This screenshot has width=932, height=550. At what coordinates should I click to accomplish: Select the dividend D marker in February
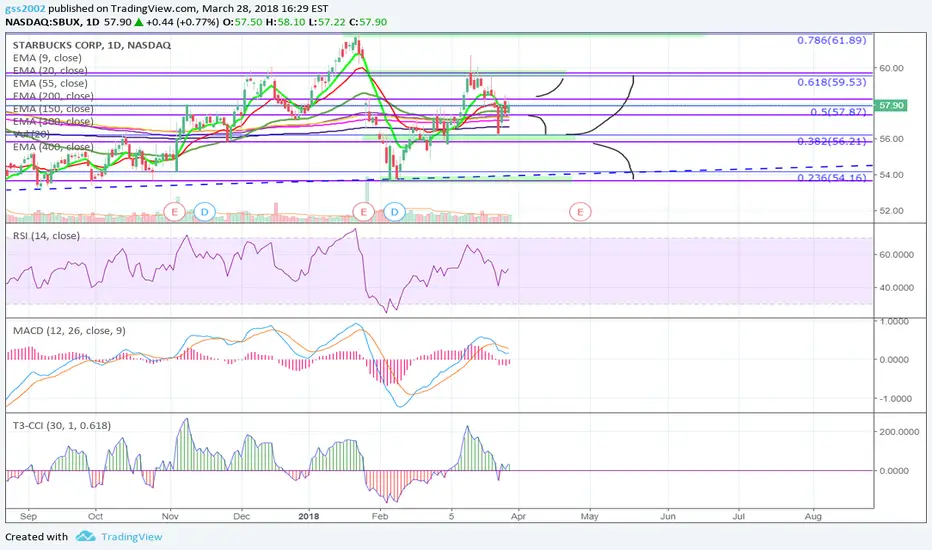394,212
